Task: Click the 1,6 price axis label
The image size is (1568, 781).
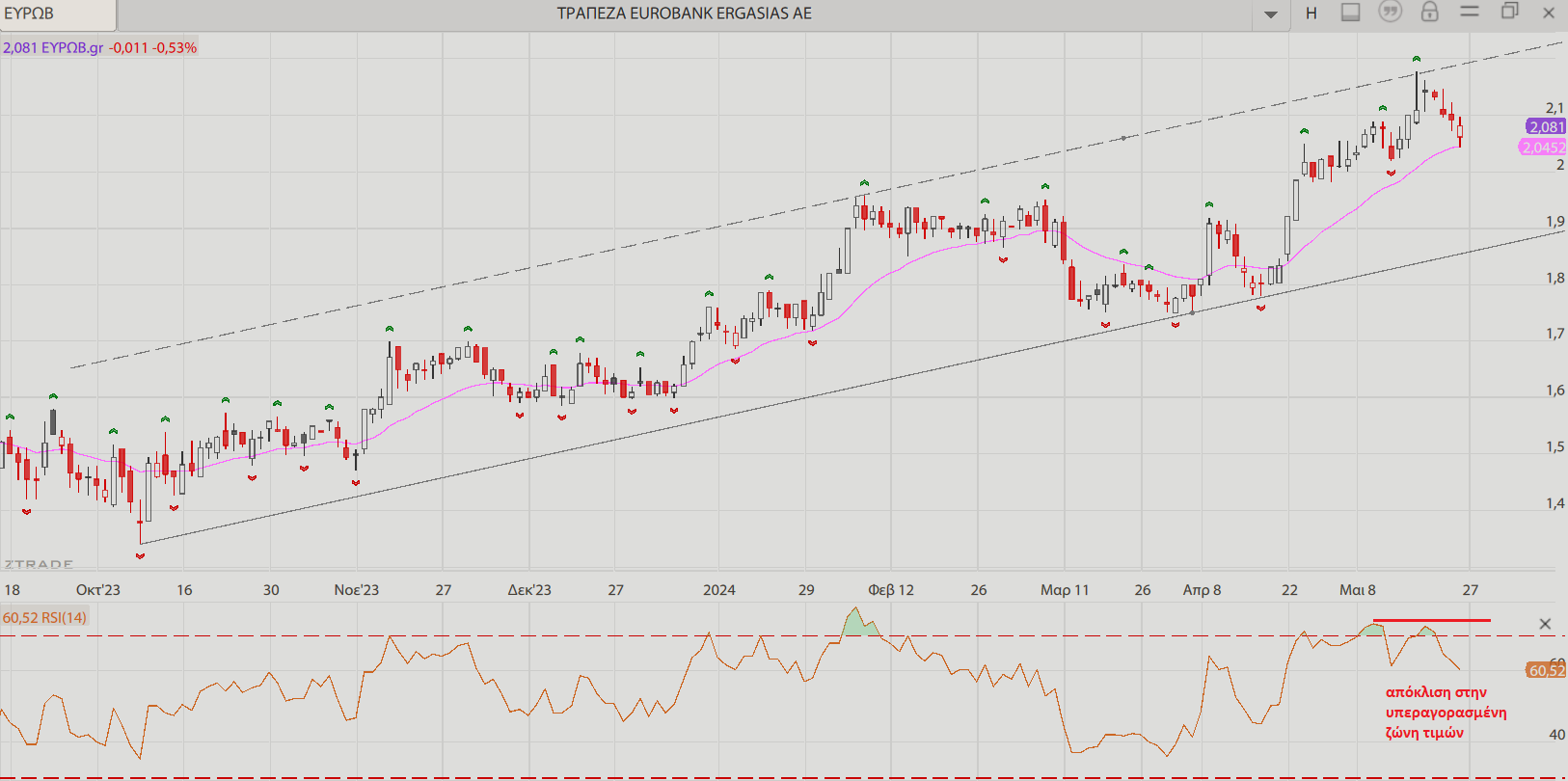Action: click(x=1554, y=390)
